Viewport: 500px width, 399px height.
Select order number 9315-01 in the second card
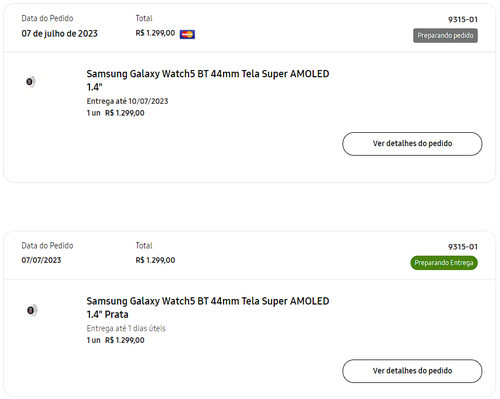click(x=463, y=247)
